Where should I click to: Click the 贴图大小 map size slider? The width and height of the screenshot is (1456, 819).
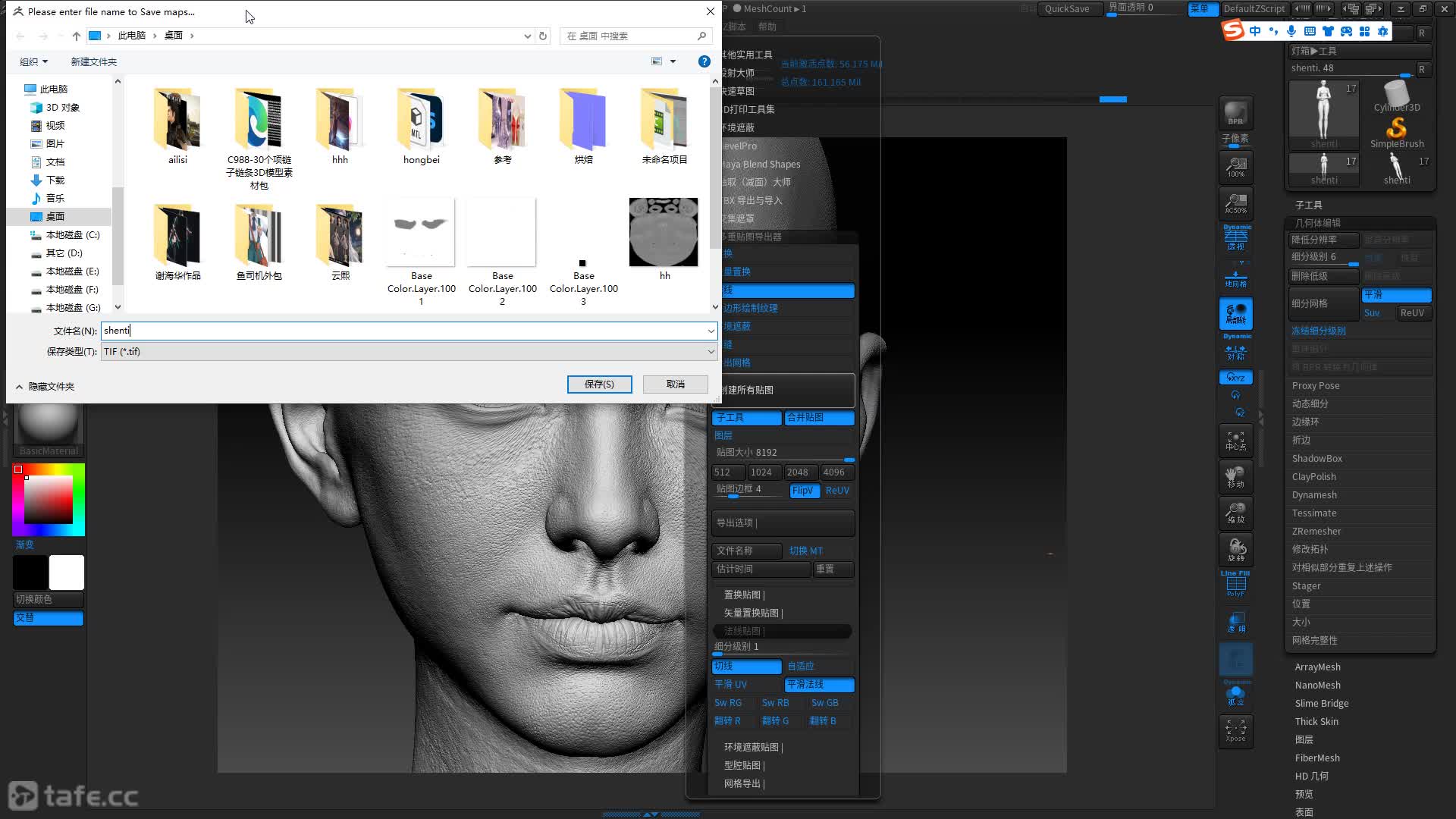tap(783, 453)
